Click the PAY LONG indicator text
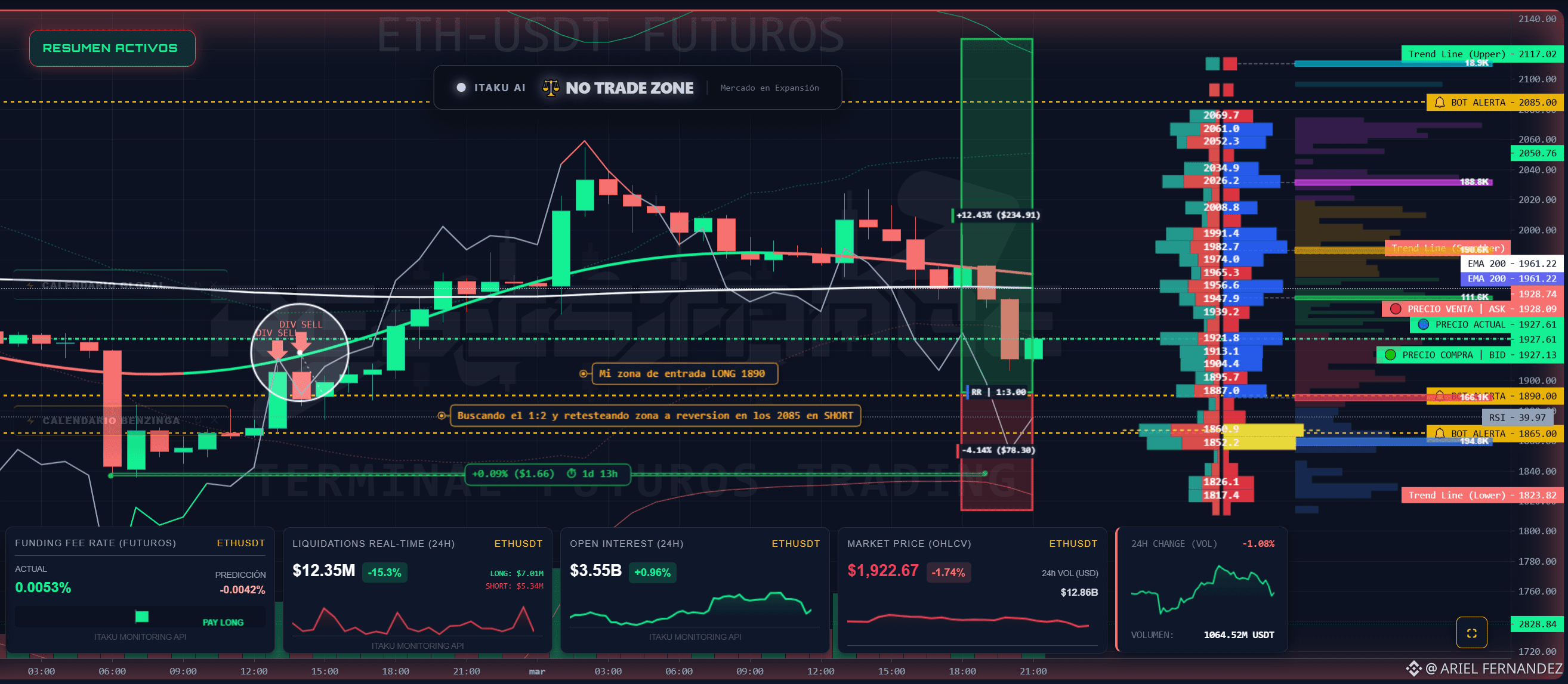The height and width of the screenshot is (684, 1568). click(223, 623)
